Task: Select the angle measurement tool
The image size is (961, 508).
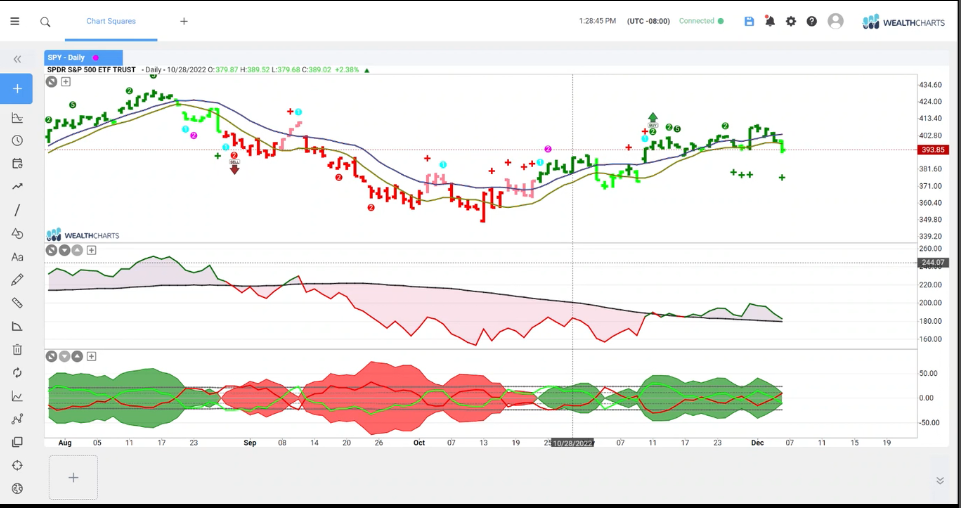Action: [17, 326]
